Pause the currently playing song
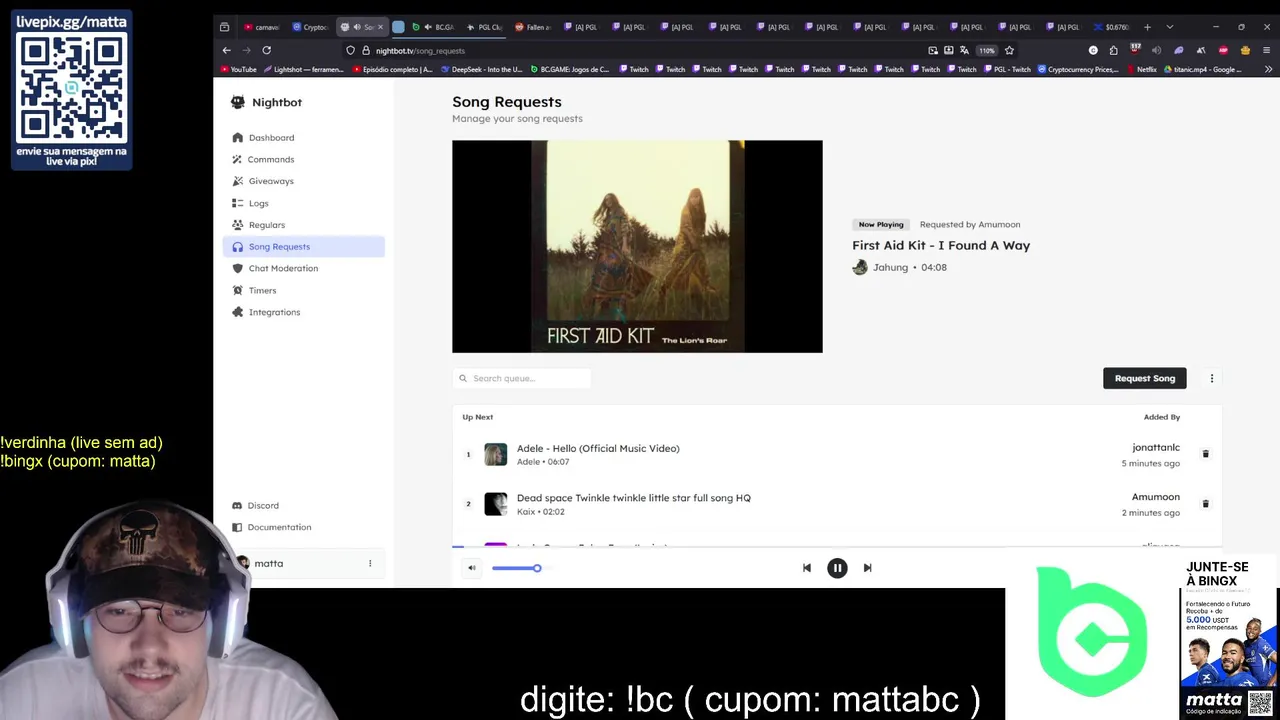 (x=837, y=568)
